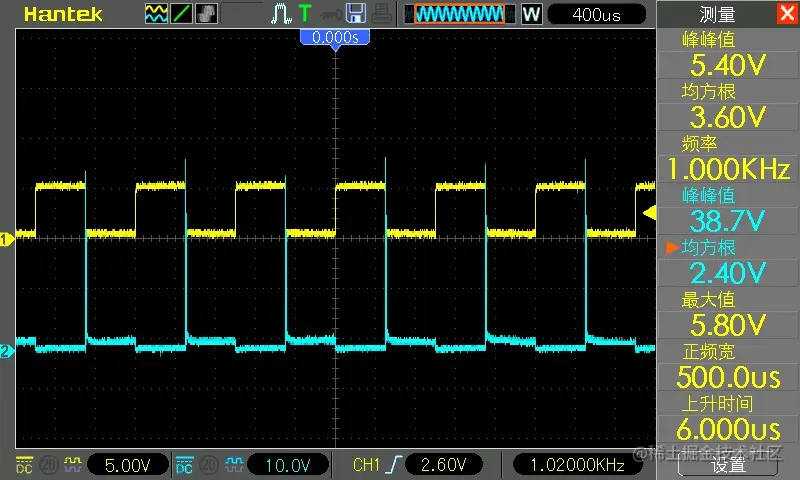The height and width of the screenshot is (480, 800).
Task: Click the floppy disk save icon
Action: [356, 13]
